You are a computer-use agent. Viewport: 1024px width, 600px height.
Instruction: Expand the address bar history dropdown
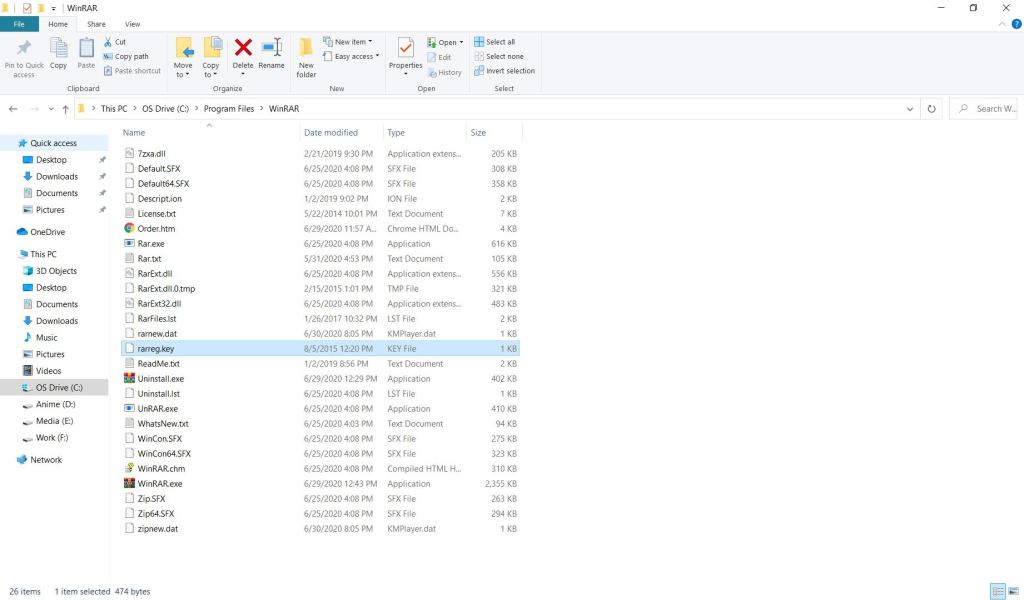(x=909, y=109)
